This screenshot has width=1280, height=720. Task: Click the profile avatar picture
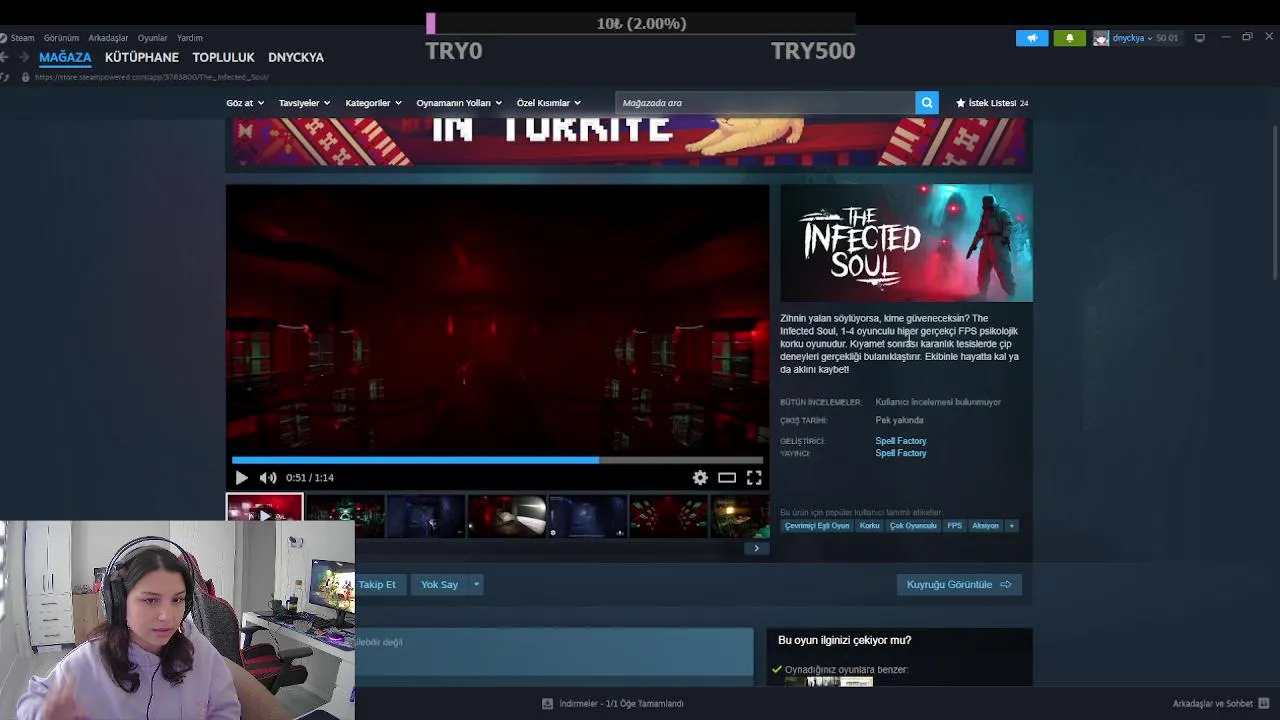(x=1101, y=38)
